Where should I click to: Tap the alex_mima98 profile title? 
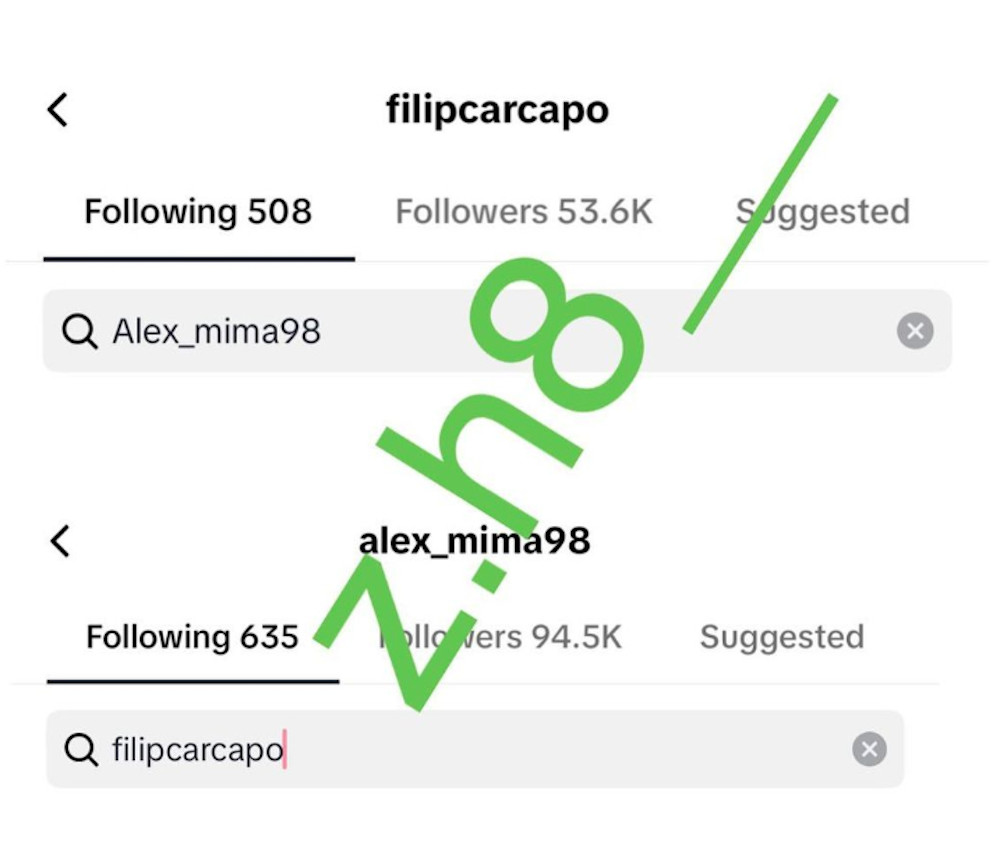475,541
